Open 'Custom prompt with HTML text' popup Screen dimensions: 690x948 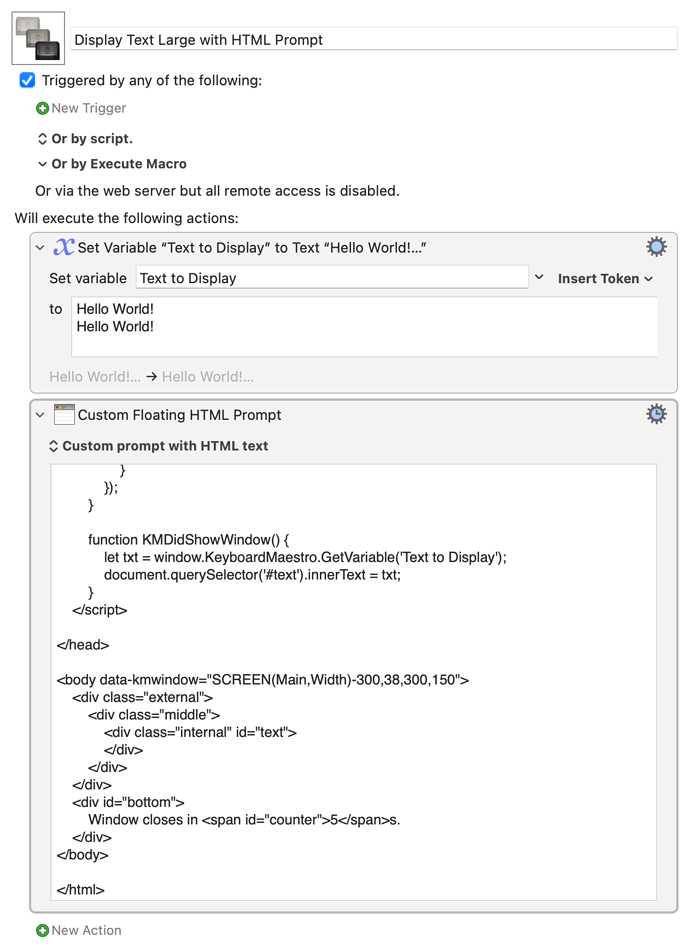point(158,446)
